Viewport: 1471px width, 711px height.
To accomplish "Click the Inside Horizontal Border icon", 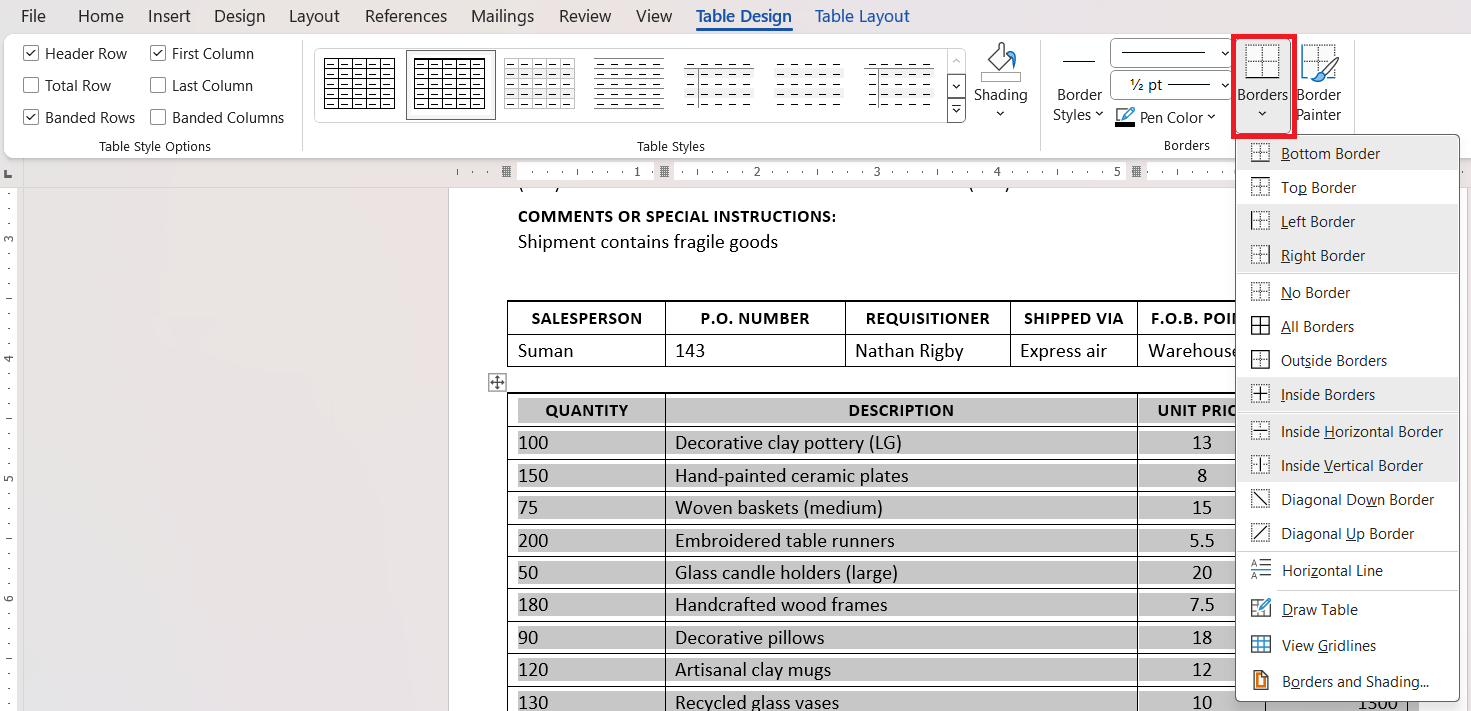I will pos(1261,432).
